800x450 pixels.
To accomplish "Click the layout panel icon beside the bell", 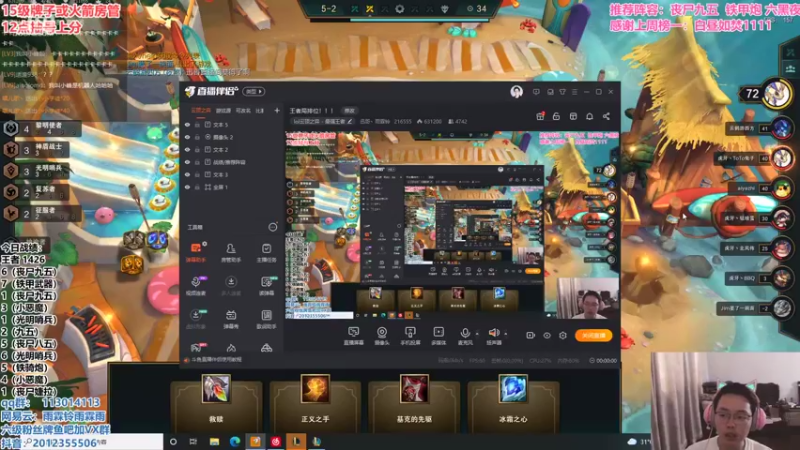I will point(573,116).
